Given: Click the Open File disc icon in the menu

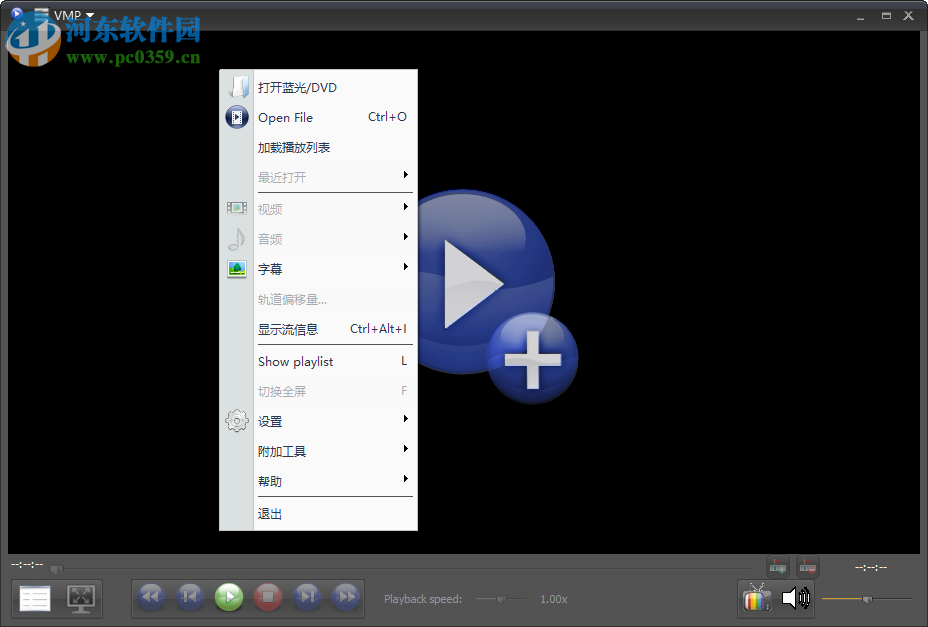Looking at the screenshot, I should point(237,117).
